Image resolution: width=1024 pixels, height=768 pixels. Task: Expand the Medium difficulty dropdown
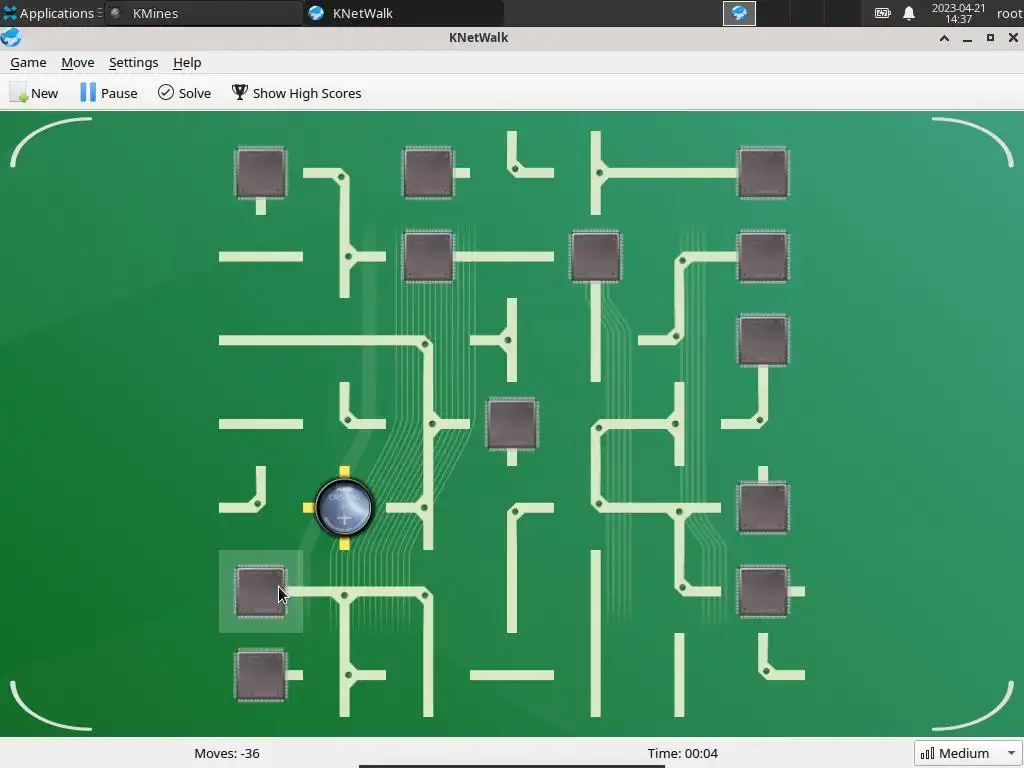coord(967,753)
